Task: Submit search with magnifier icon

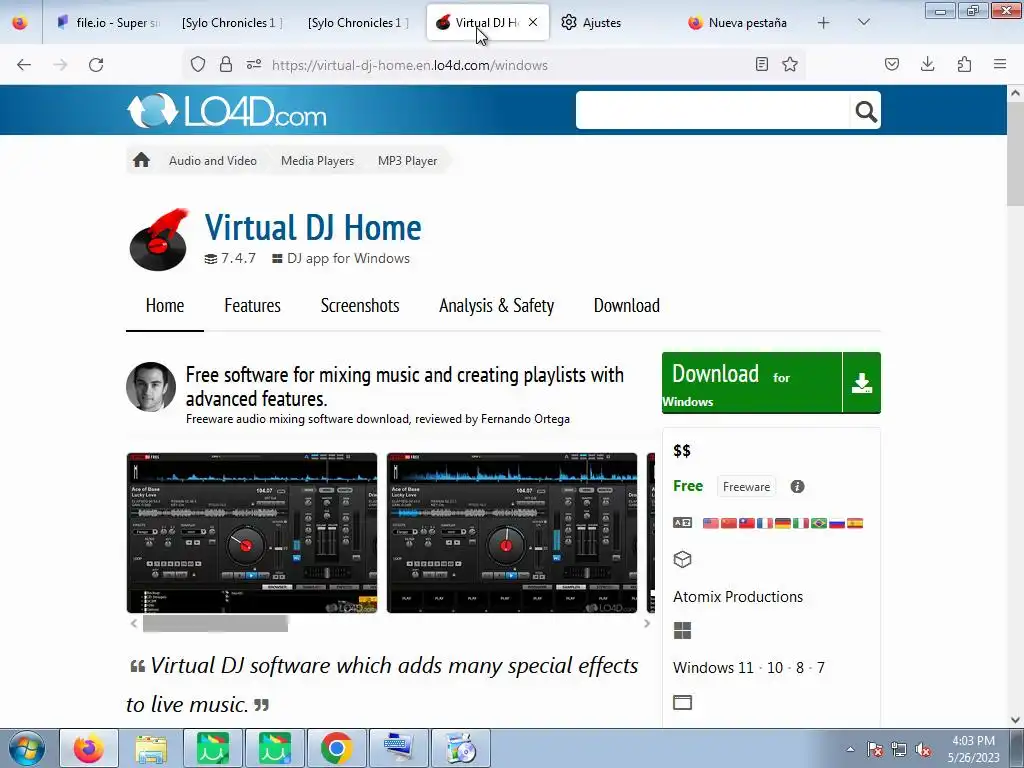Action: click(865, 112)
